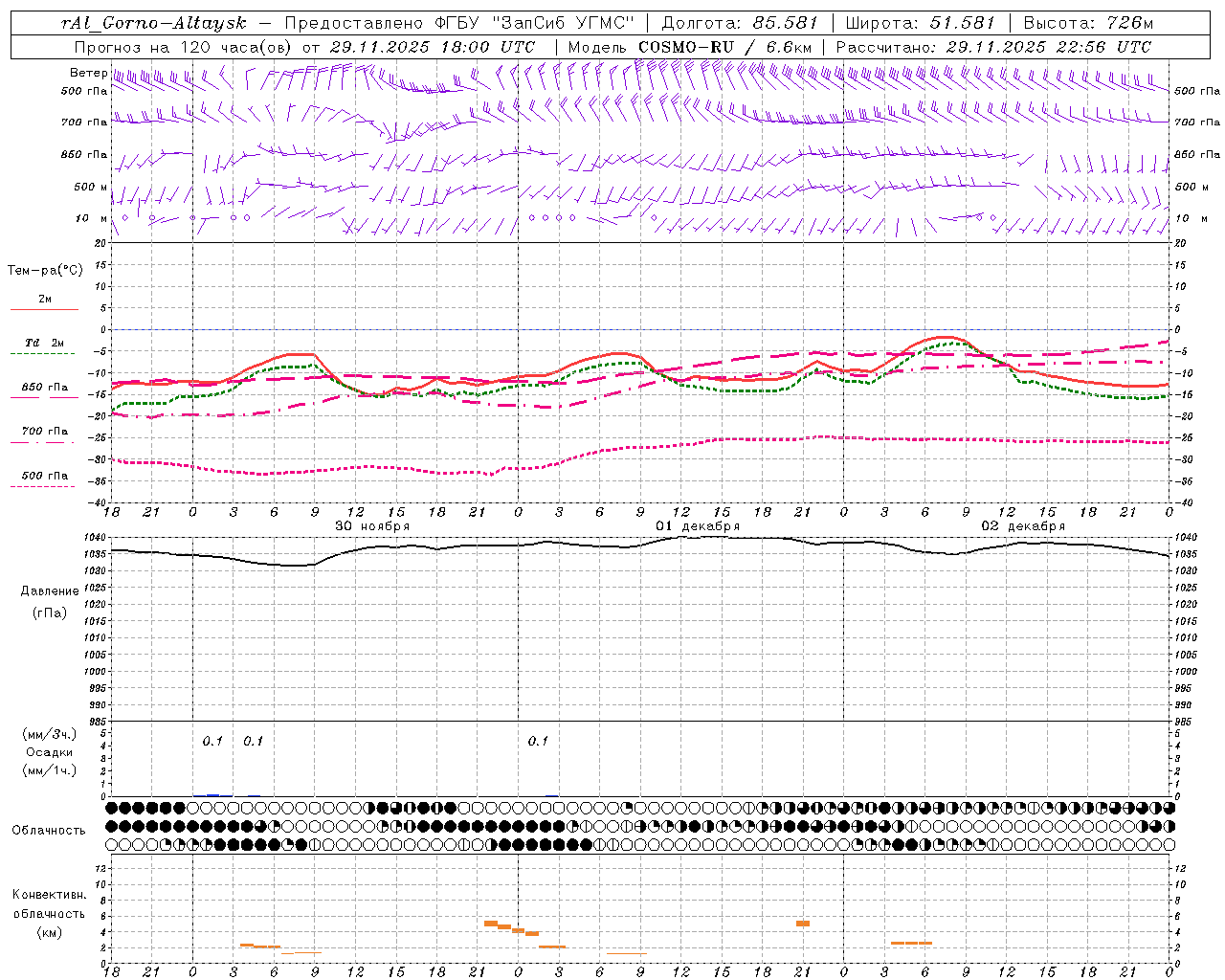Image resolution: width=1225 pixels, height=980 pixels.
Task: Click the 02 декабря date label
Action: point(1023,526)
